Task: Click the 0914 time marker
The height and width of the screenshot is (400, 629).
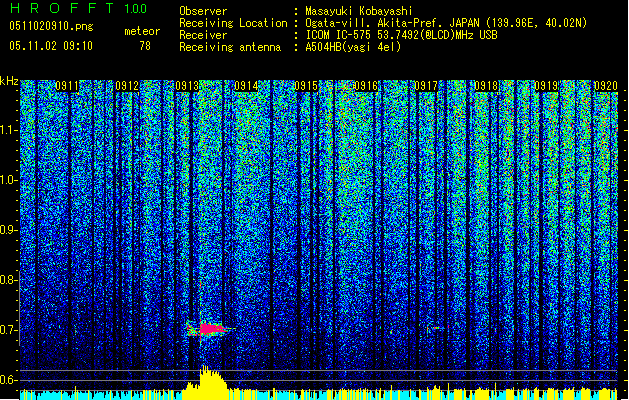Action: pos(246,86)
